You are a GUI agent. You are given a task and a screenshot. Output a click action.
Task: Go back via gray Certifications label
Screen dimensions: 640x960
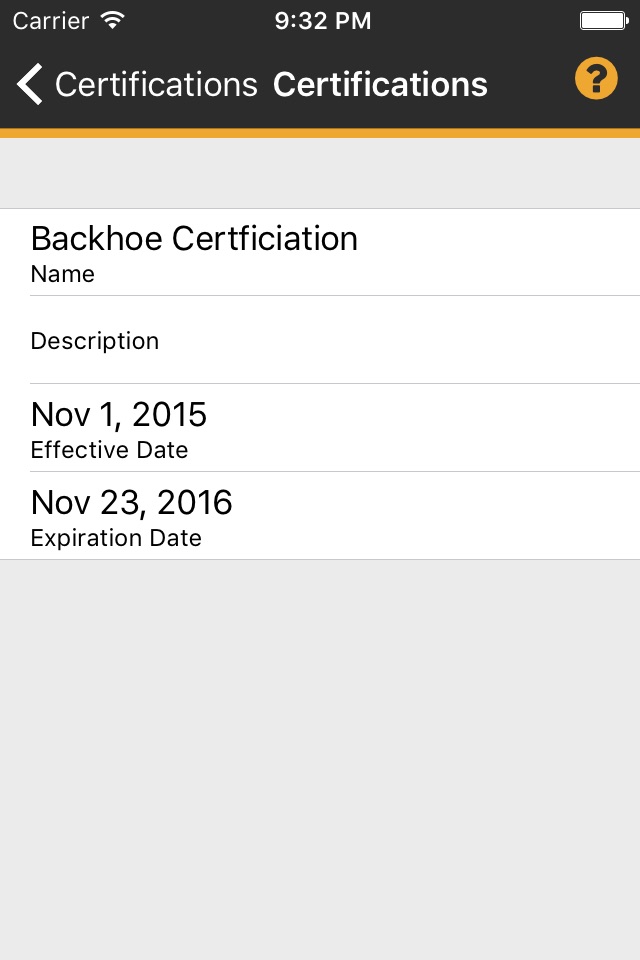156,85
